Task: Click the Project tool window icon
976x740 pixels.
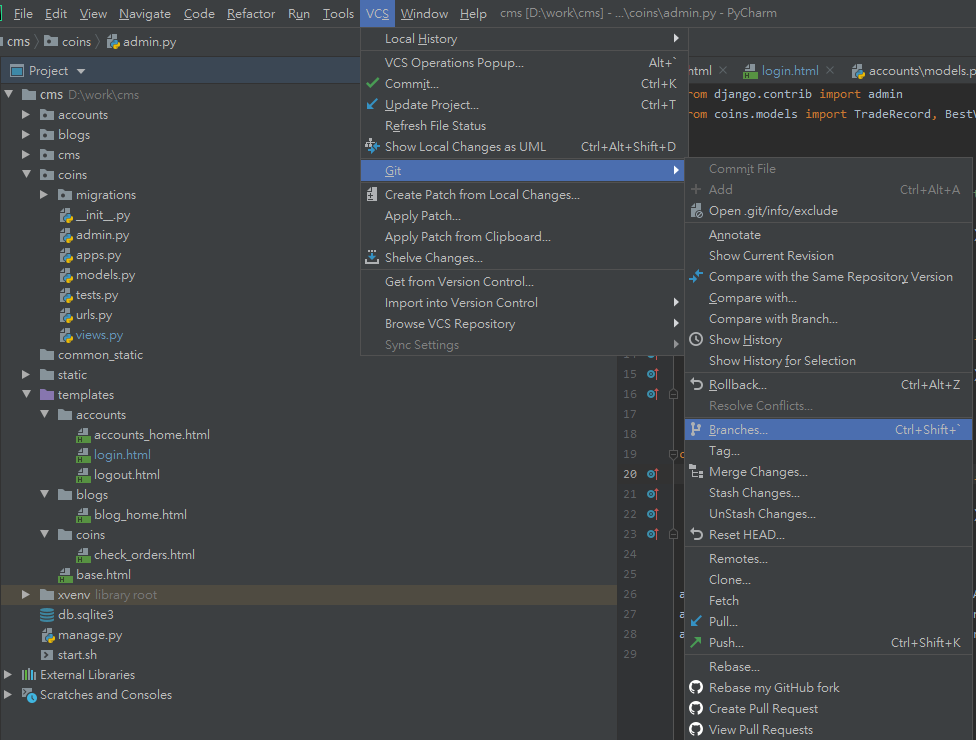Action: click(17, 70)
